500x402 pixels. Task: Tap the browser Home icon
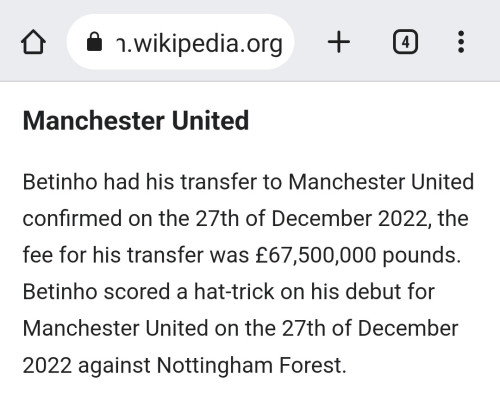click(x=33, y=42)
